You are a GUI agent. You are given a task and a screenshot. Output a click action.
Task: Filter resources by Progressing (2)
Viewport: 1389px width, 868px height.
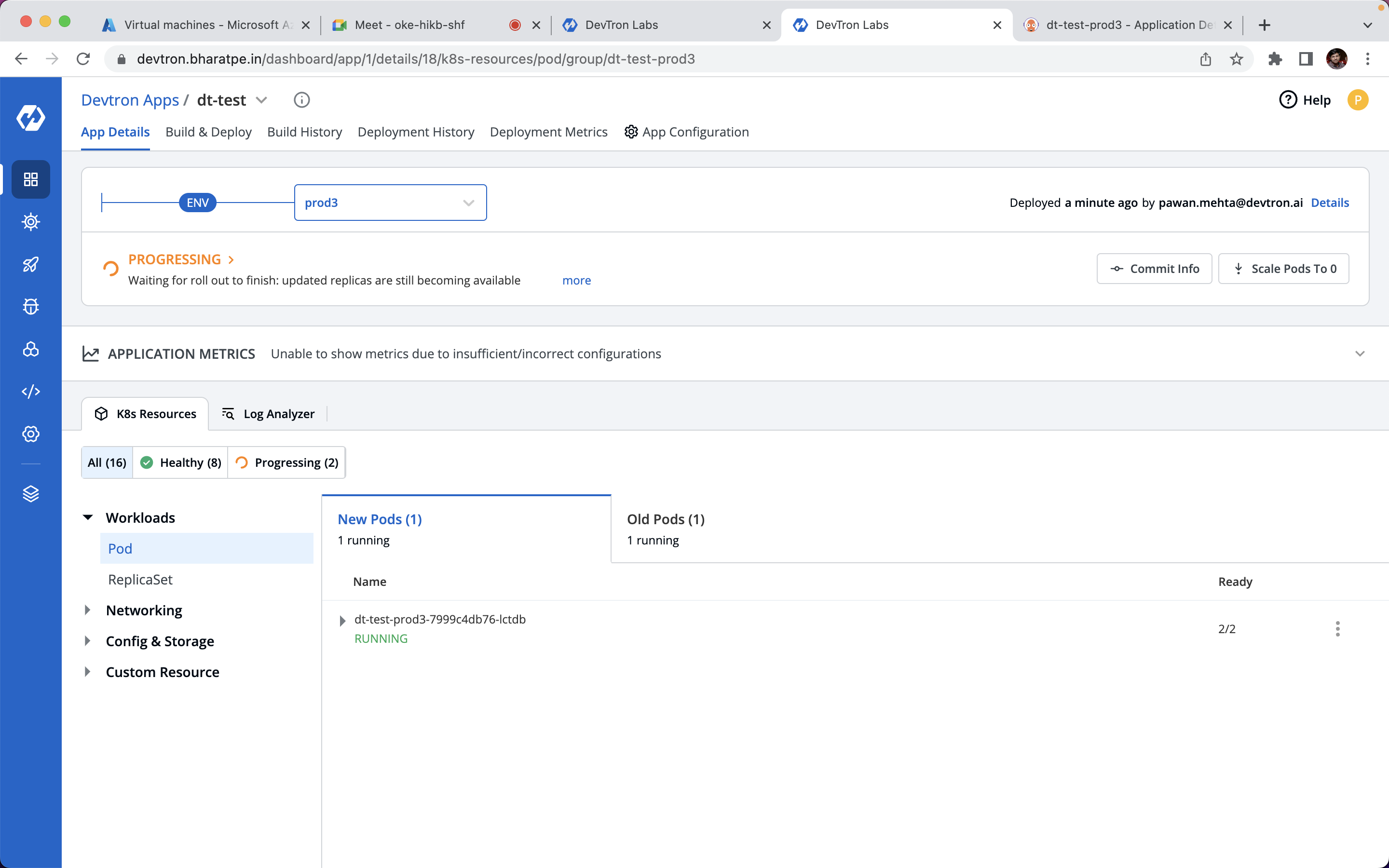tap(287, 462)
